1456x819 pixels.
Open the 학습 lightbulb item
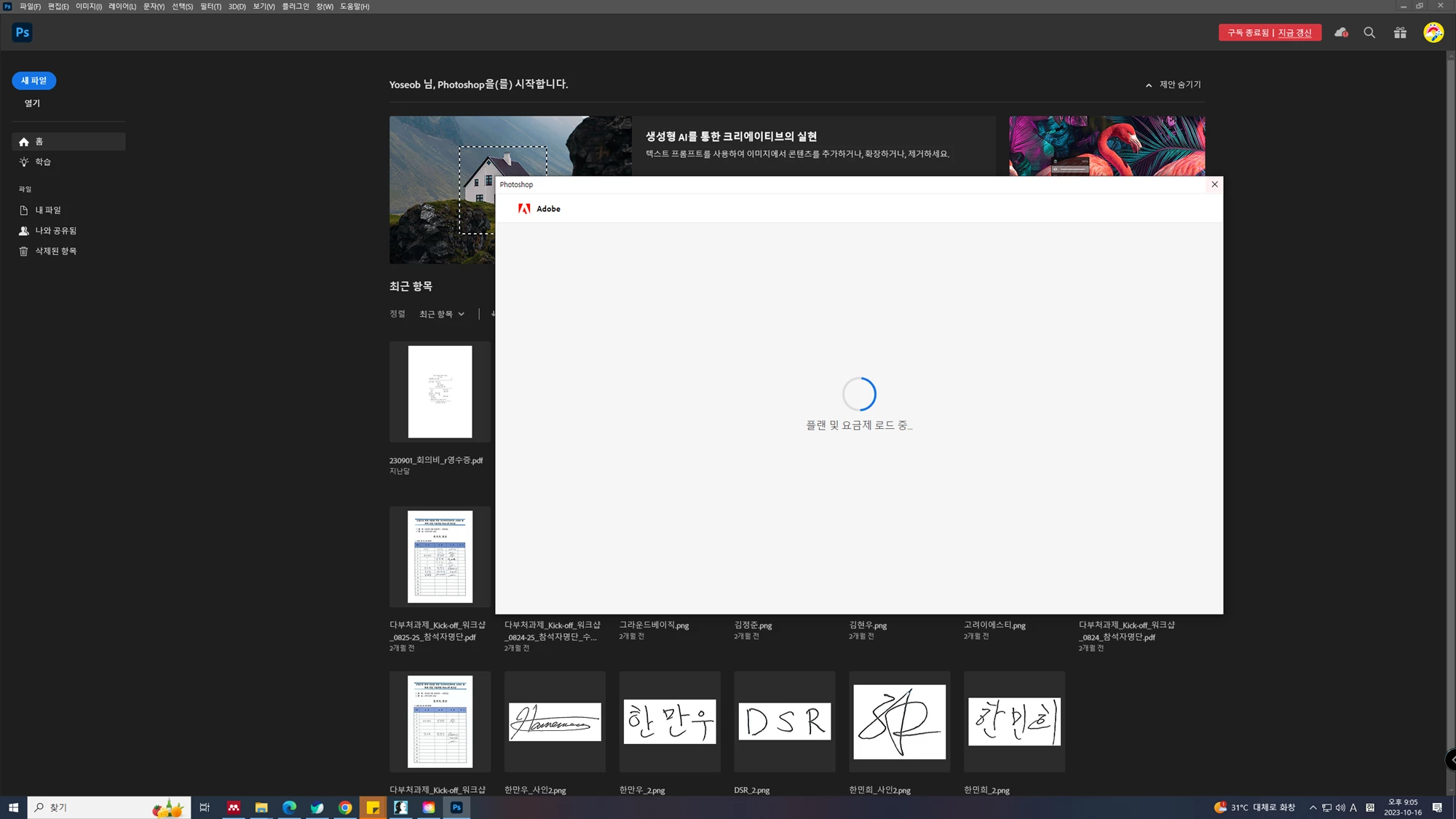[x=43, y=162]
